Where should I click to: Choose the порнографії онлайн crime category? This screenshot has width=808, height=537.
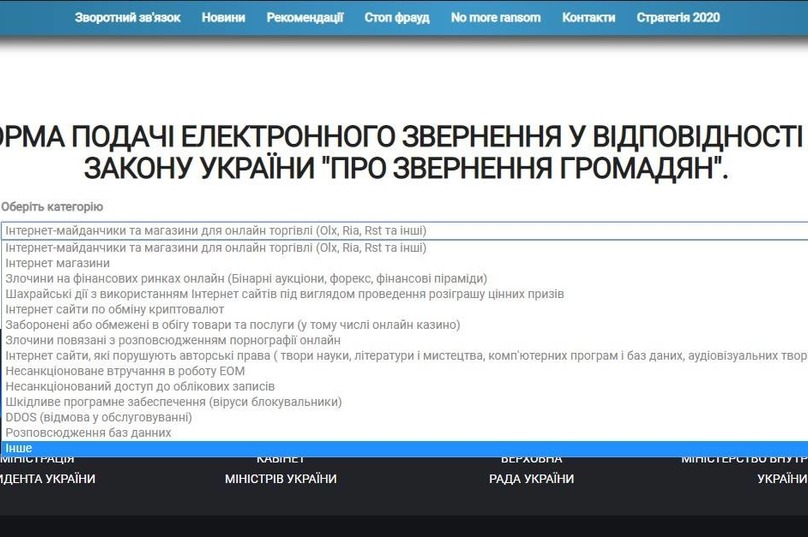pyautogui.click(x=173, y=340)
